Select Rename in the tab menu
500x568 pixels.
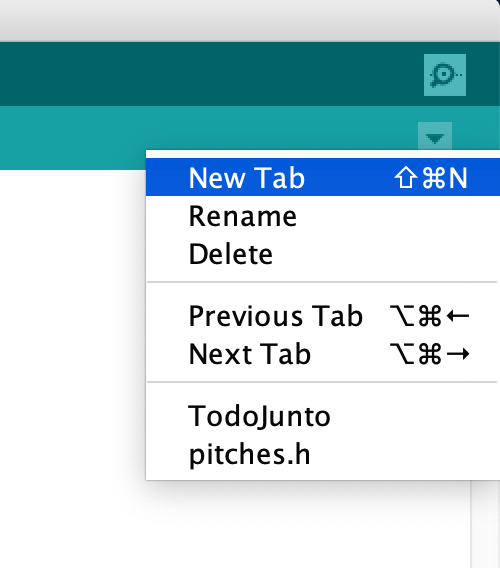click(x=323, y=216)
